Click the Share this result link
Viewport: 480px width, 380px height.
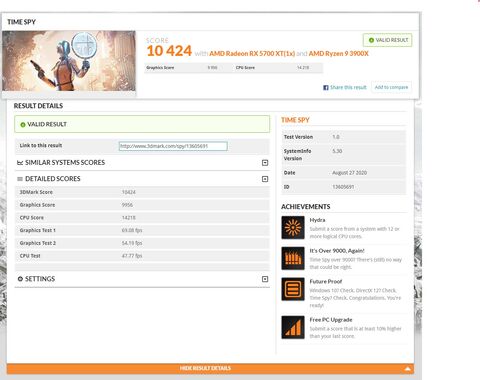coord(348,87)
